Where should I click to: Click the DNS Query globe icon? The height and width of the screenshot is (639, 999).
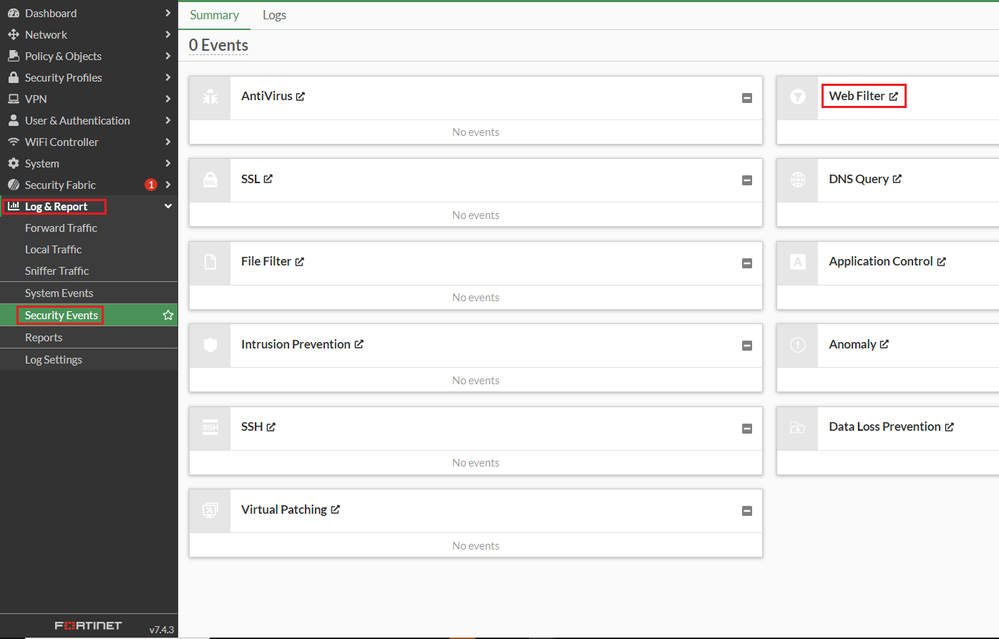point(798,180)
